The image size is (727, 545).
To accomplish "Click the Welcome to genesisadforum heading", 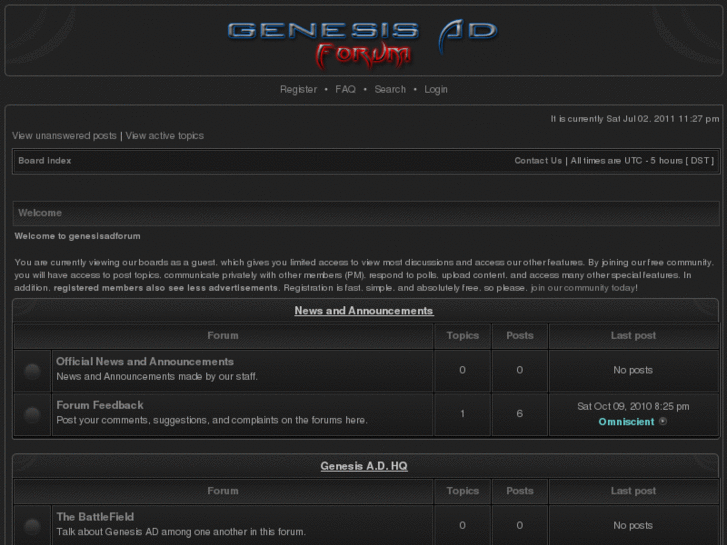I will (77, 236).
